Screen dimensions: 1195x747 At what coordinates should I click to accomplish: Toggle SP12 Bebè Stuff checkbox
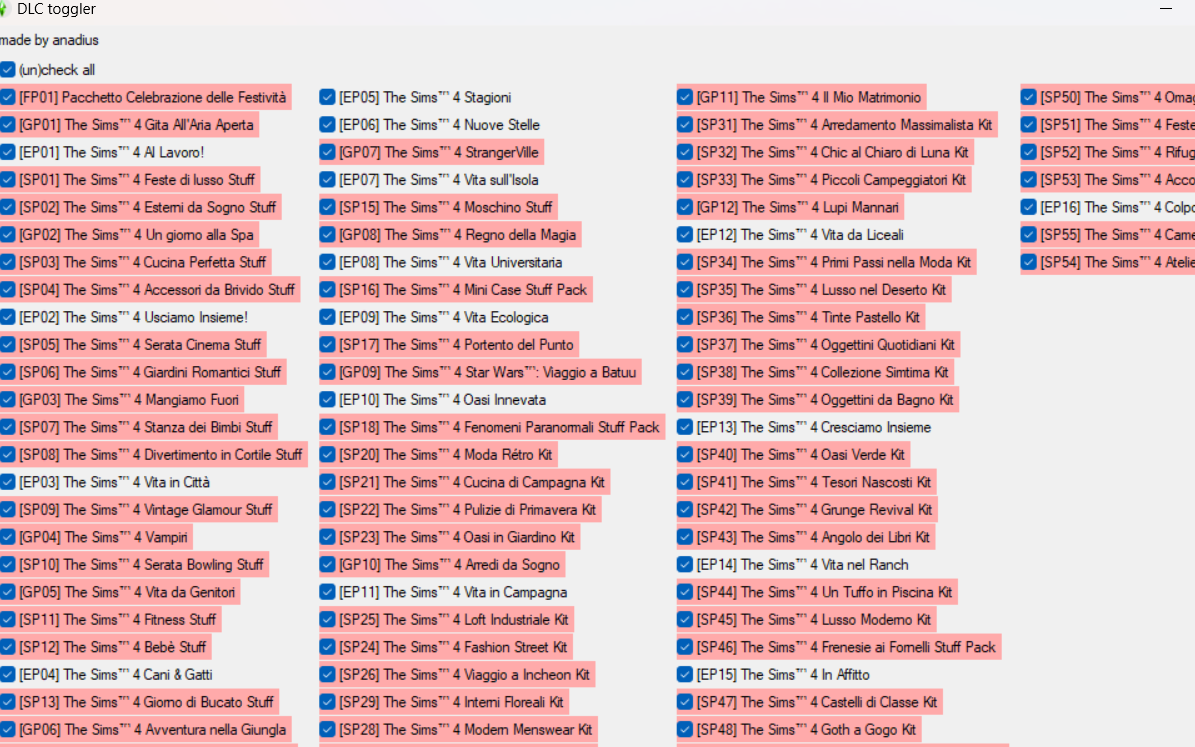[8, 646]
